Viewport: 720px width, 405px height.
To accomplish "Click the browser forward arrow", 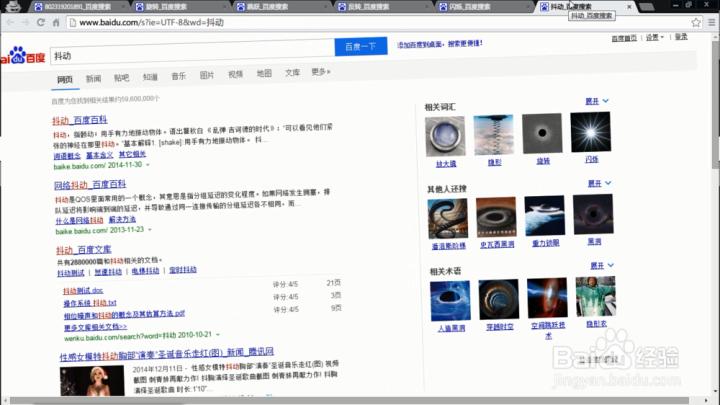I will coord(25,22).
